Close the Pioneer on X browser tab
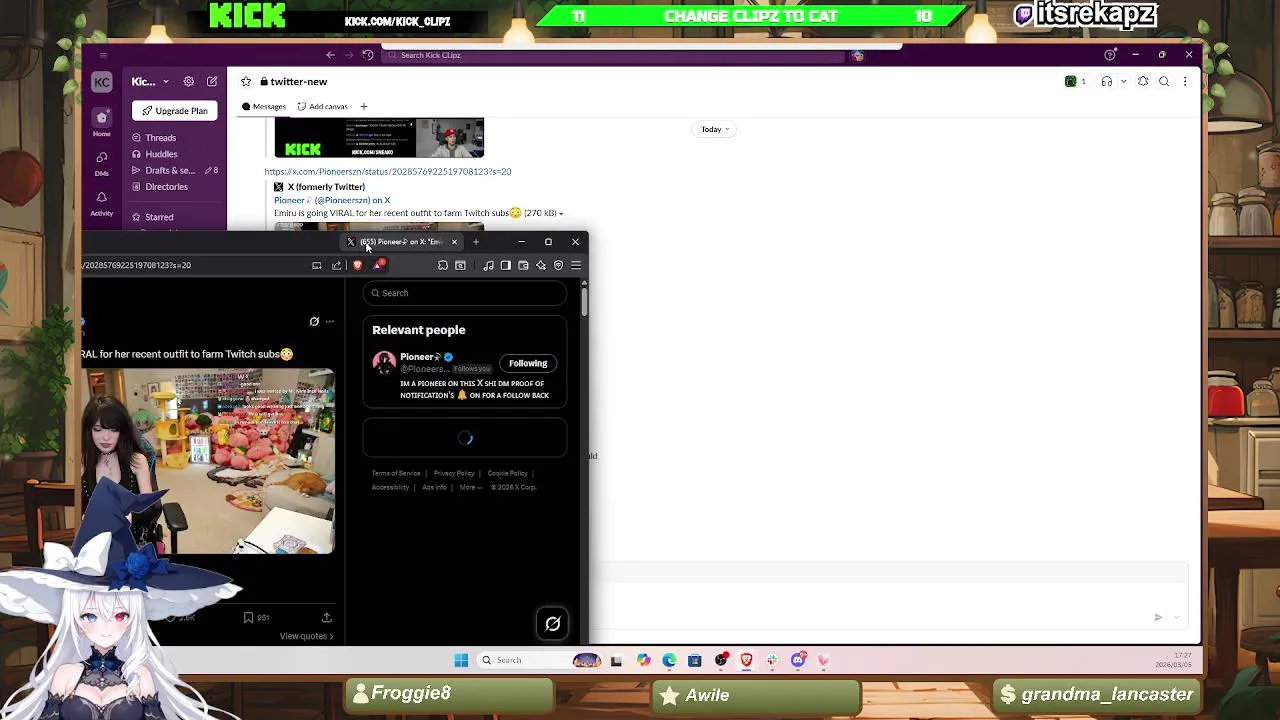1280x720 pixels. pos(454,242)
